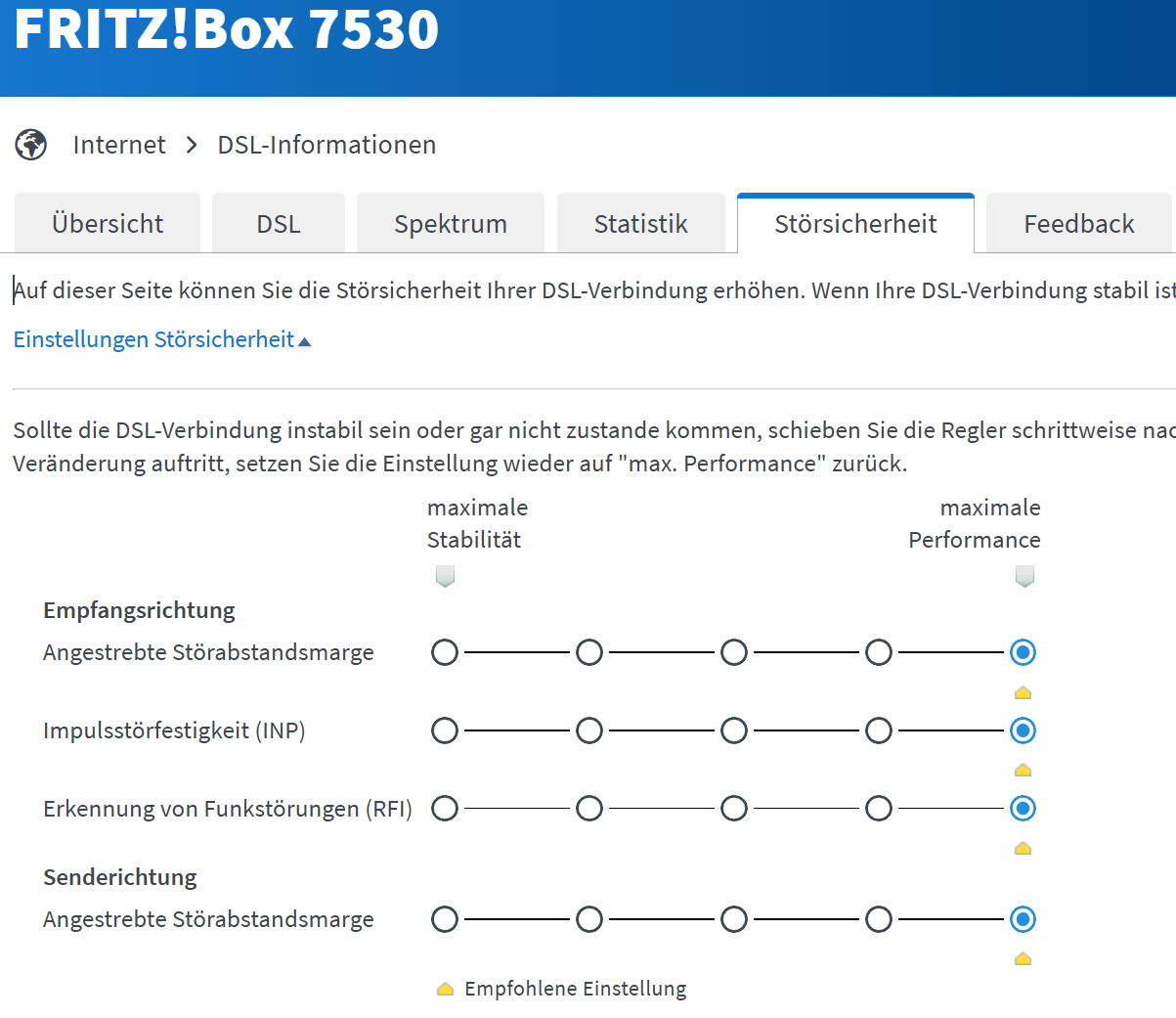This screenshot has height=1018, width=1176.
Task: Click yellow recommended marker under Impulsstörfestigkeit row
Action: pyautogui.click(x=1024, y=770)
